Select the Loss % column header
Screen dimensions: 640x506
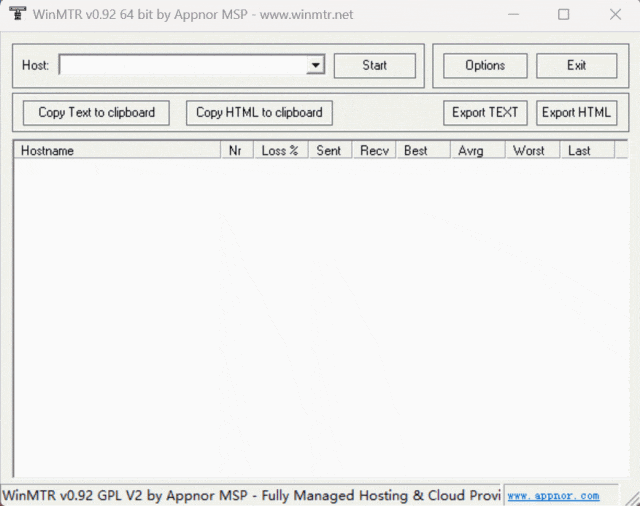(x=281, y=151)
